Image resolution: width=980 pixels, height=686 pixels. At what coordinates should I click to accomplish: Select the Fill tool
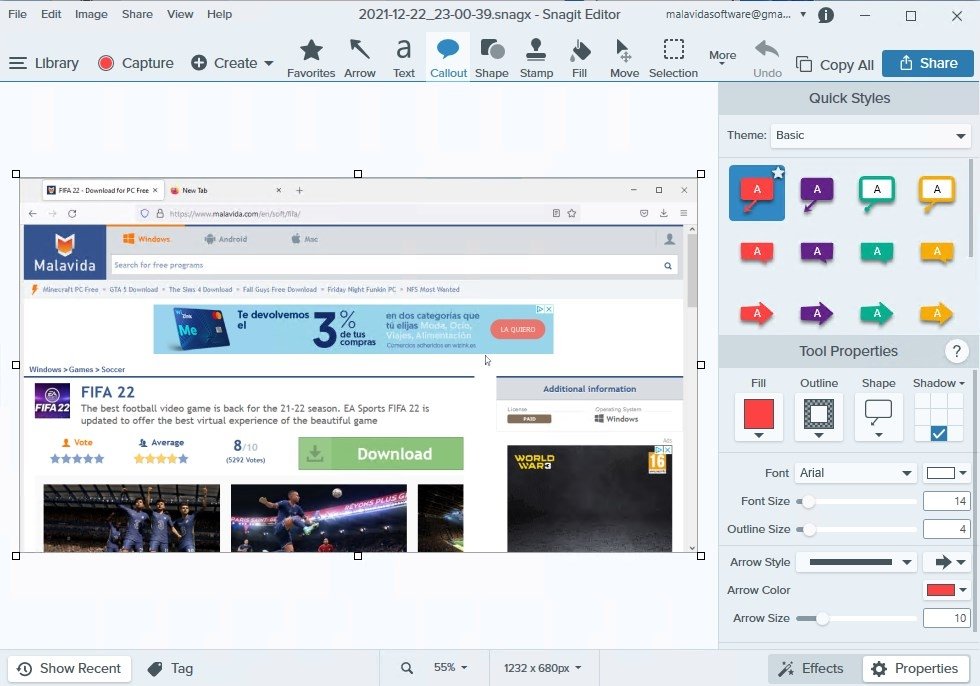579,58
